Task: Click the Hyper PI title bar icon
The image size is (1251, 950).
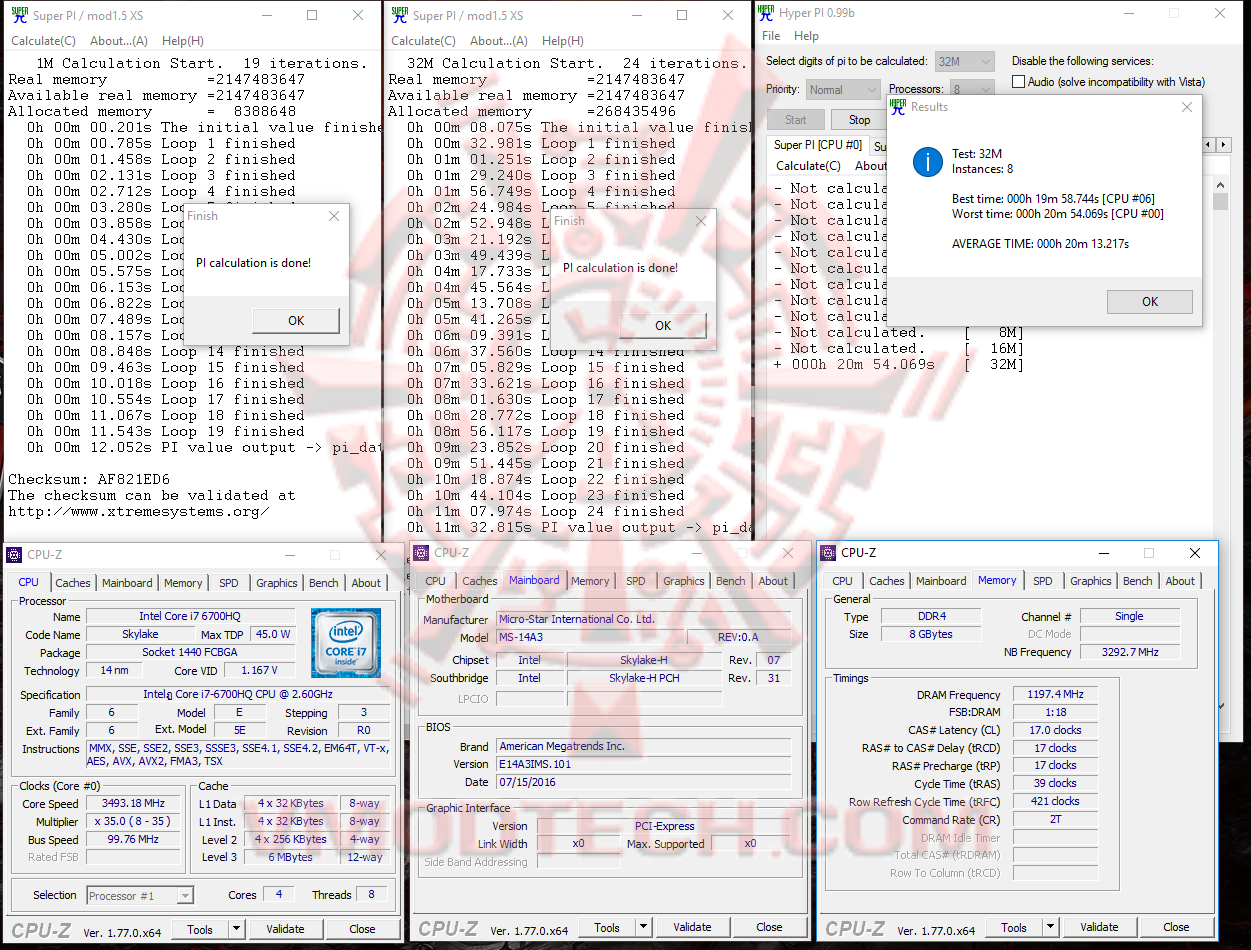Action: pyautogui.click(x=766, y=13)
